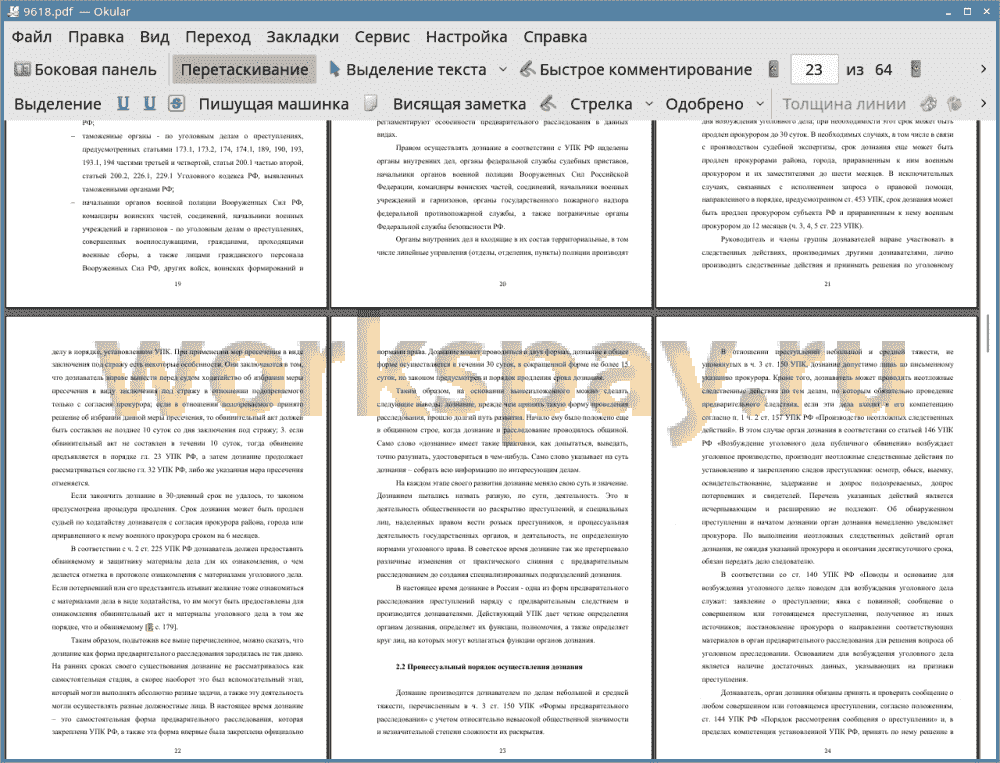
Task: Click the note icon before Висящая заметка
Action: (371, 103)
